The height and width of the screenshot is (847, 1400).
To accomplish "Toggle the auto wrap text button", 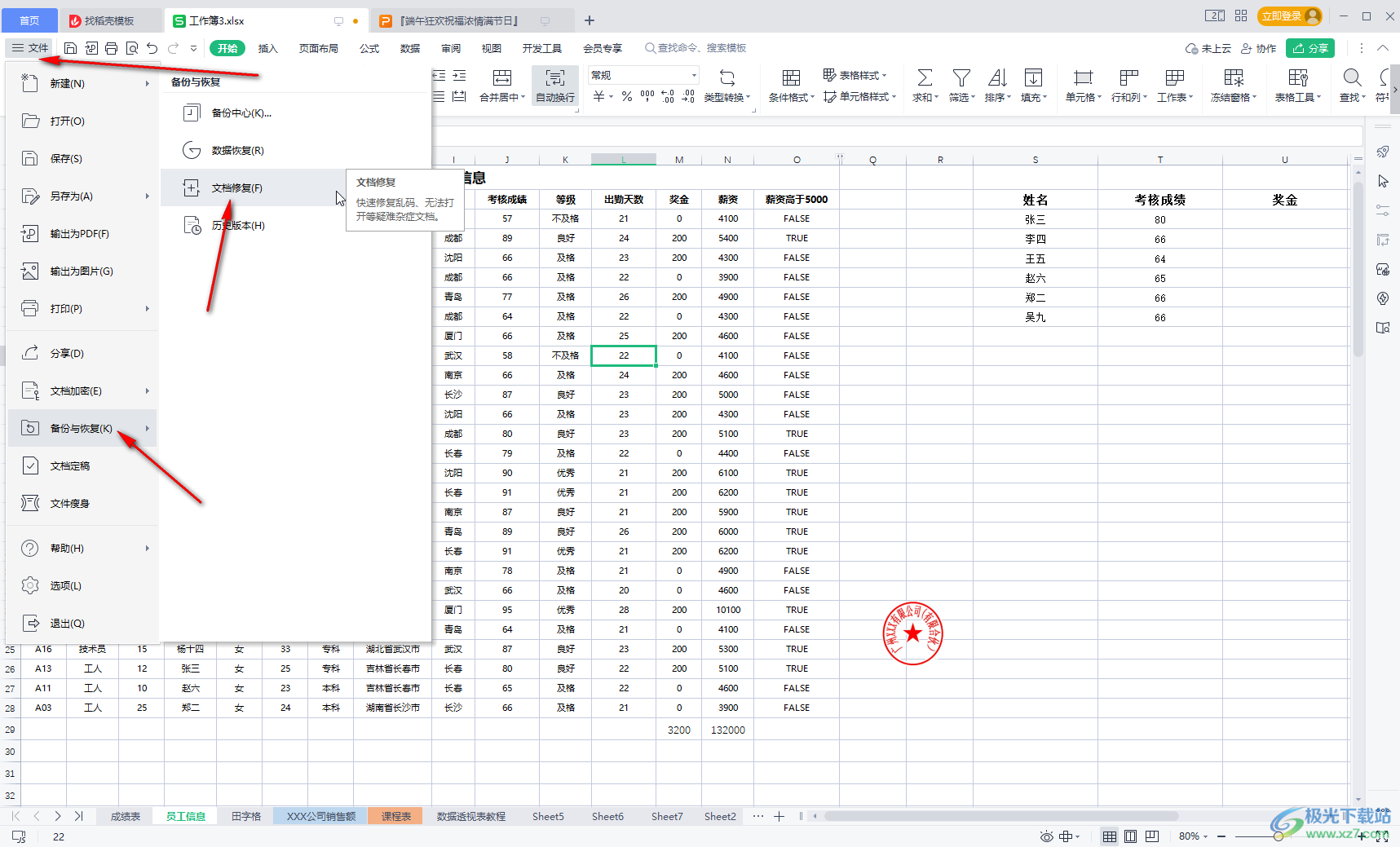I will [x=555, y=86].
